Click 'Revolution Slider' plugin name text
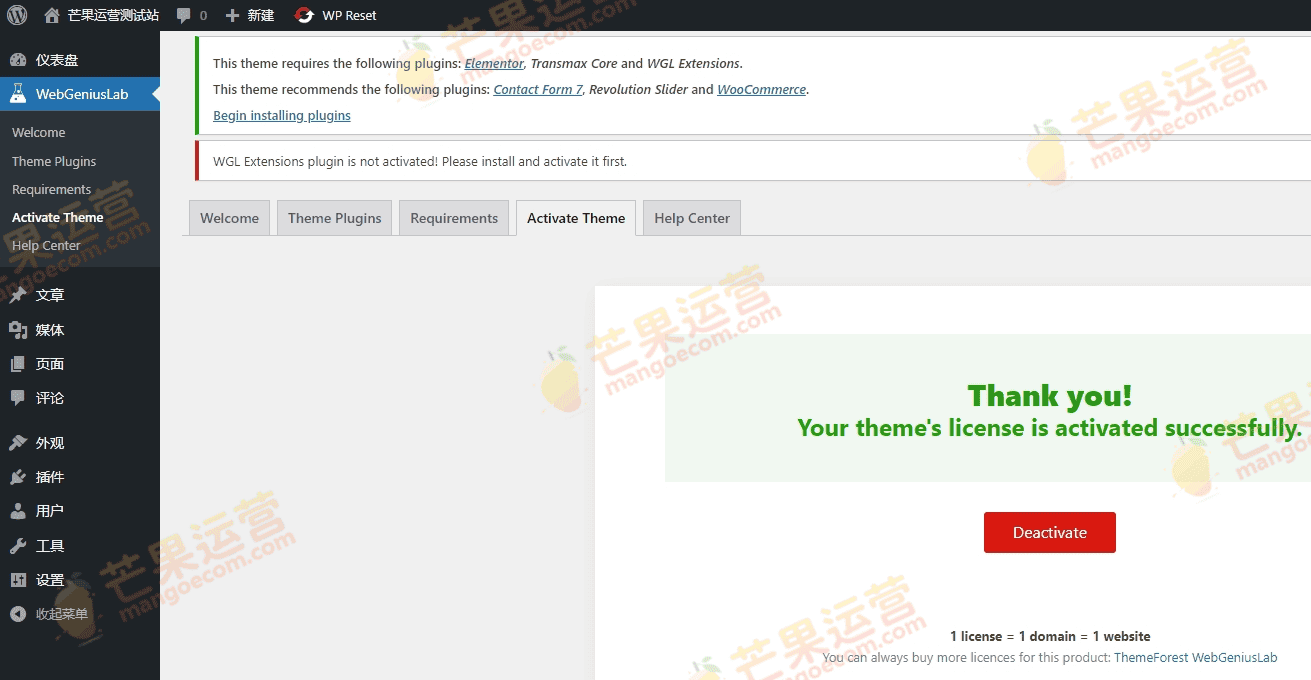The height and width of the screenshot is (680, 1311). (638, 89)
